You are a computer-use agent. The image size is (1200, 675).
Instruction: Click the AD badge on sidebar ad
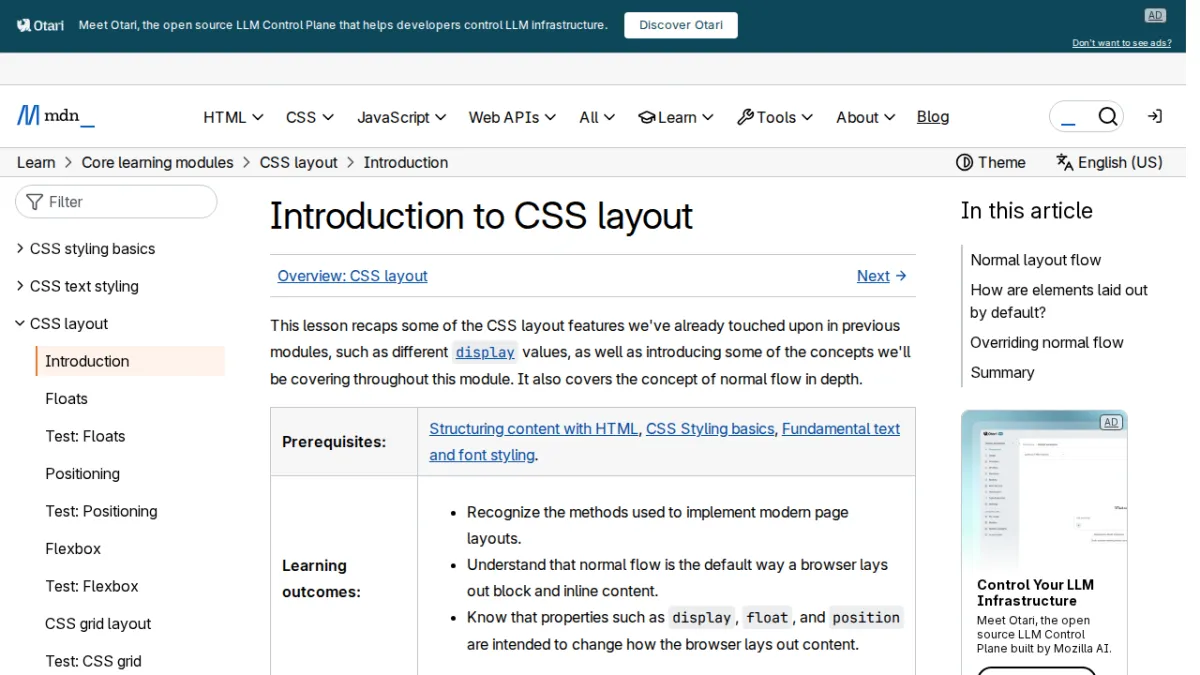coord(1111,422)
